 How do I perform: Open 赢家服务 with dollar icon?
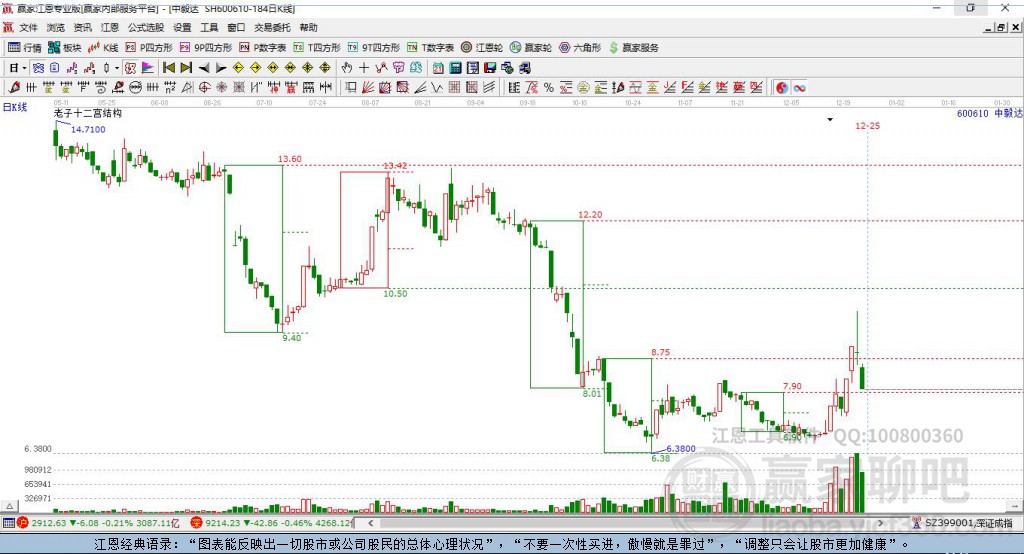point(634,48)
